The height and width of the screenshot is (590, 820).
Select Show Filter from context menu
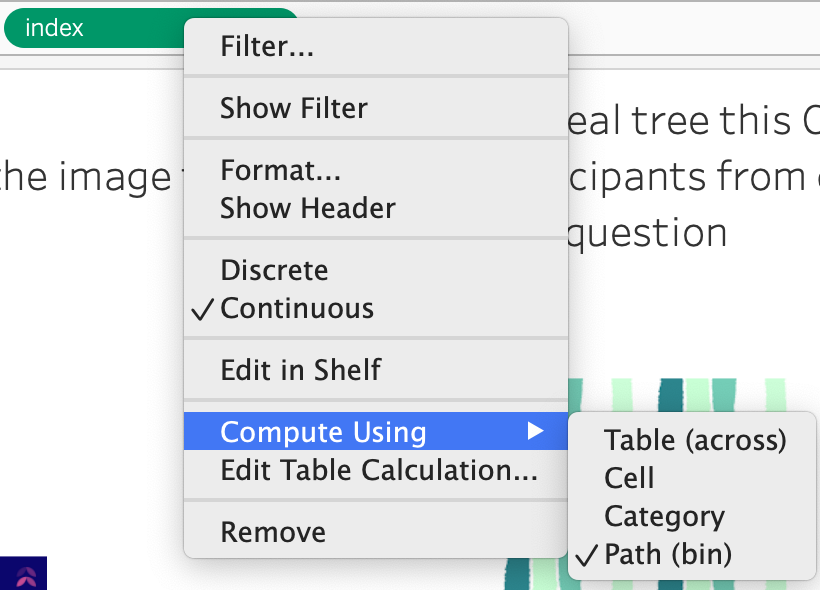(294, 108)
